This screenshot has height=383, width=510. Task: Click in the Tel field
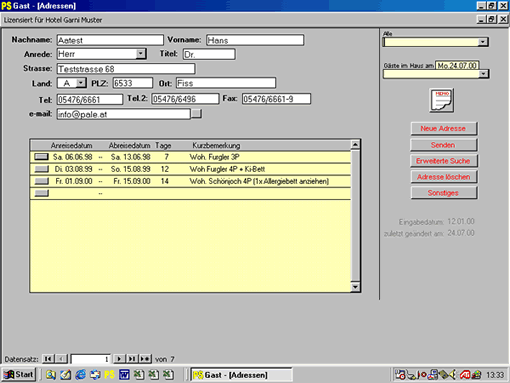pyautogui.click(x=90, y=99)
